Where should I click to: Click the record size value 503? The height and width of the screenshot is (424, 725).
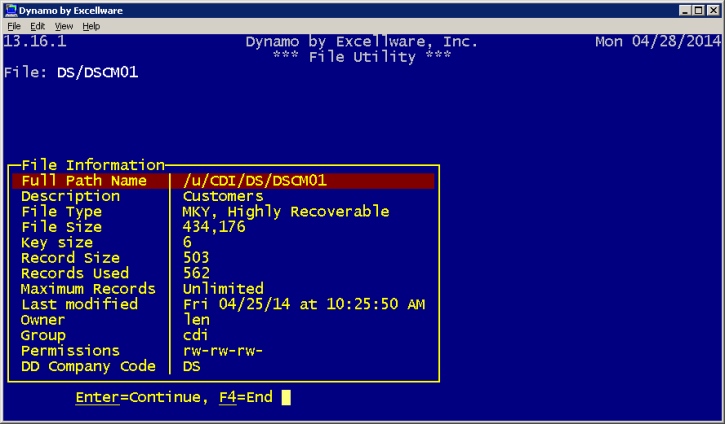coord(196,258)
